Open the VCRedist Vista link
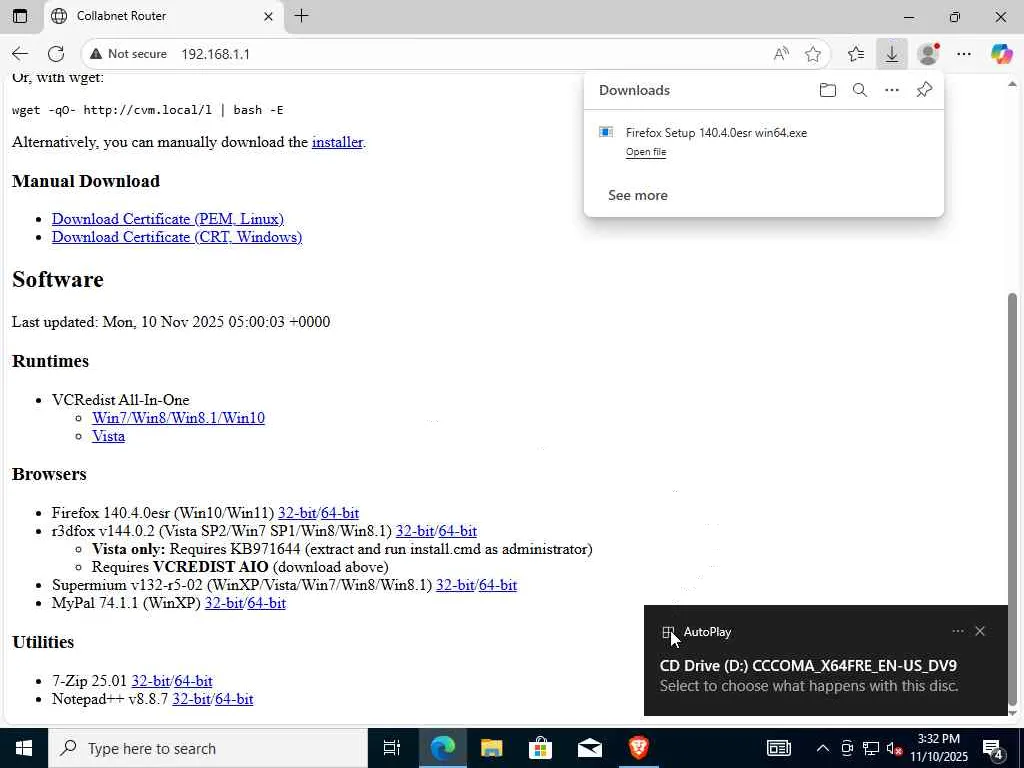The height and width of the screenshot is (768, 1024). [x=108, y=436]
